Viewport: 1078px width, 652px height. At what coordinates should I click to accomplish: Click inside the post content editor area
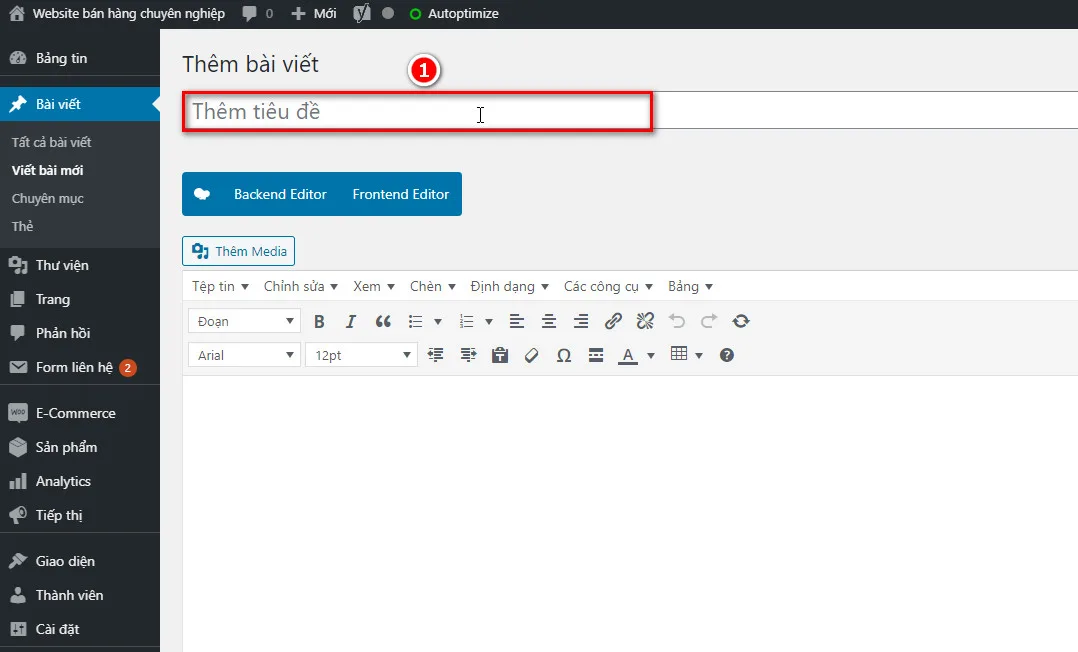[630, 513]
